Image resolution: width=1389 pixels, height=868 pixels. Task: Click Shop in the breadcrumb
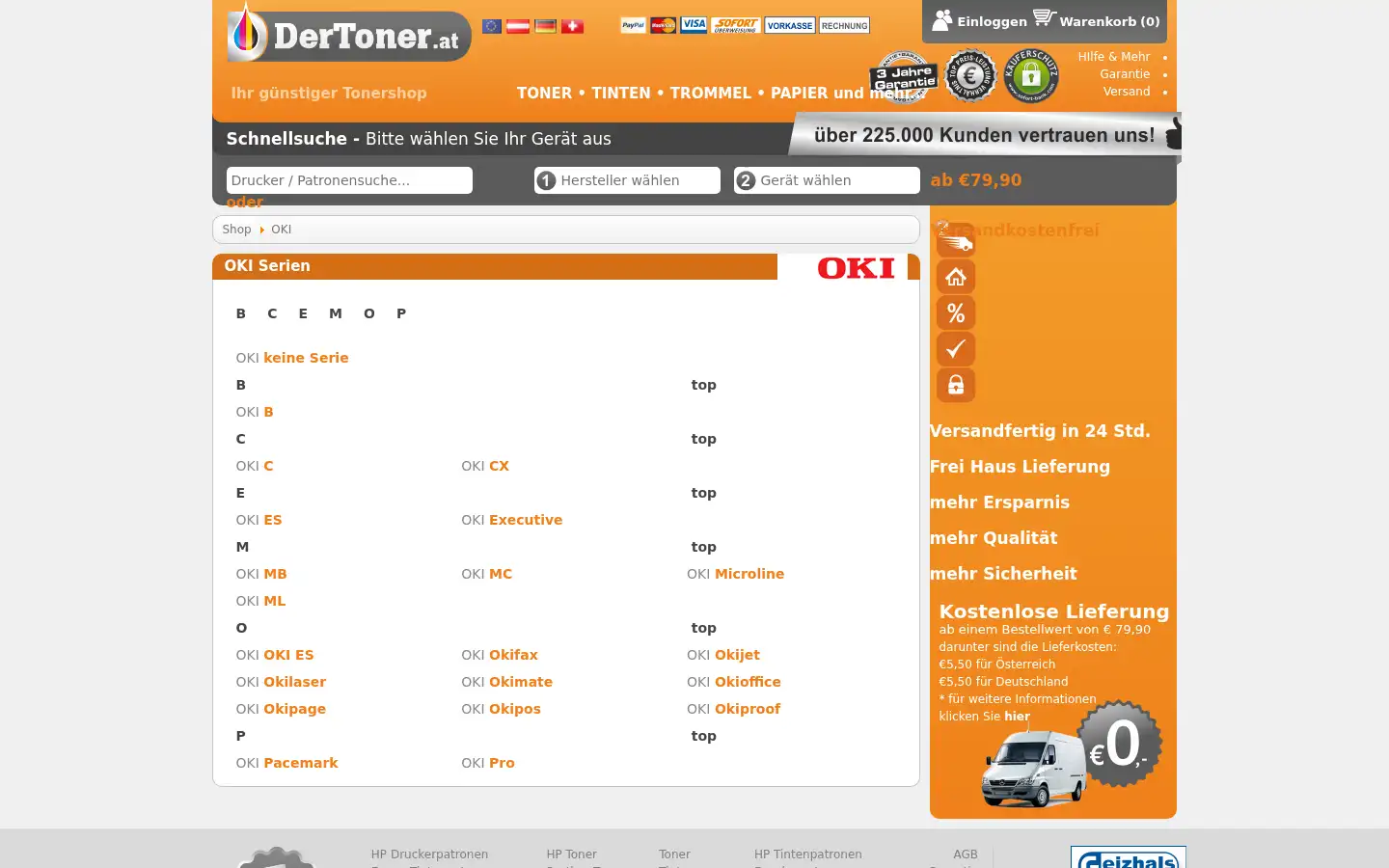(x=236, y=230)
